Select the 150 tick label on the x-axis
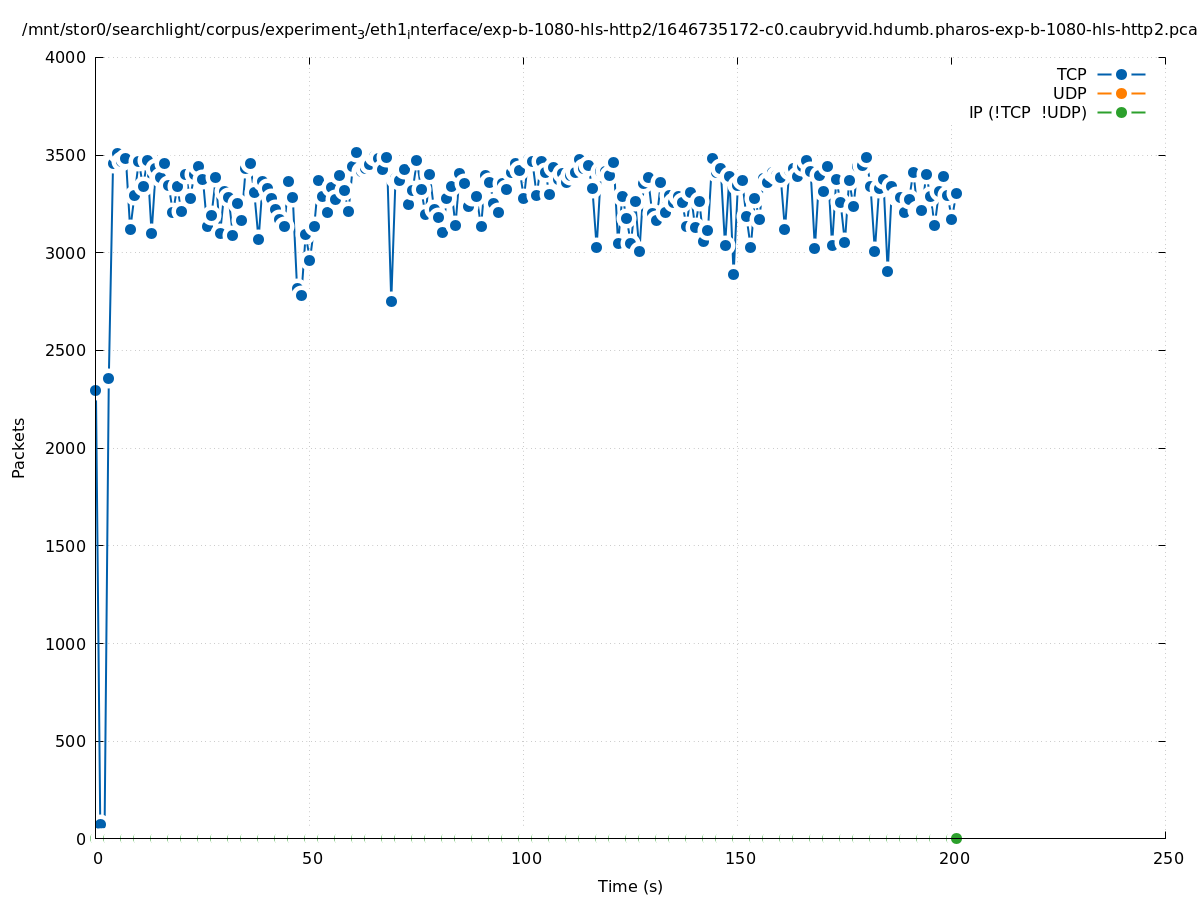Viewport: 1197px width, 900px height. (x=739, y=858)
